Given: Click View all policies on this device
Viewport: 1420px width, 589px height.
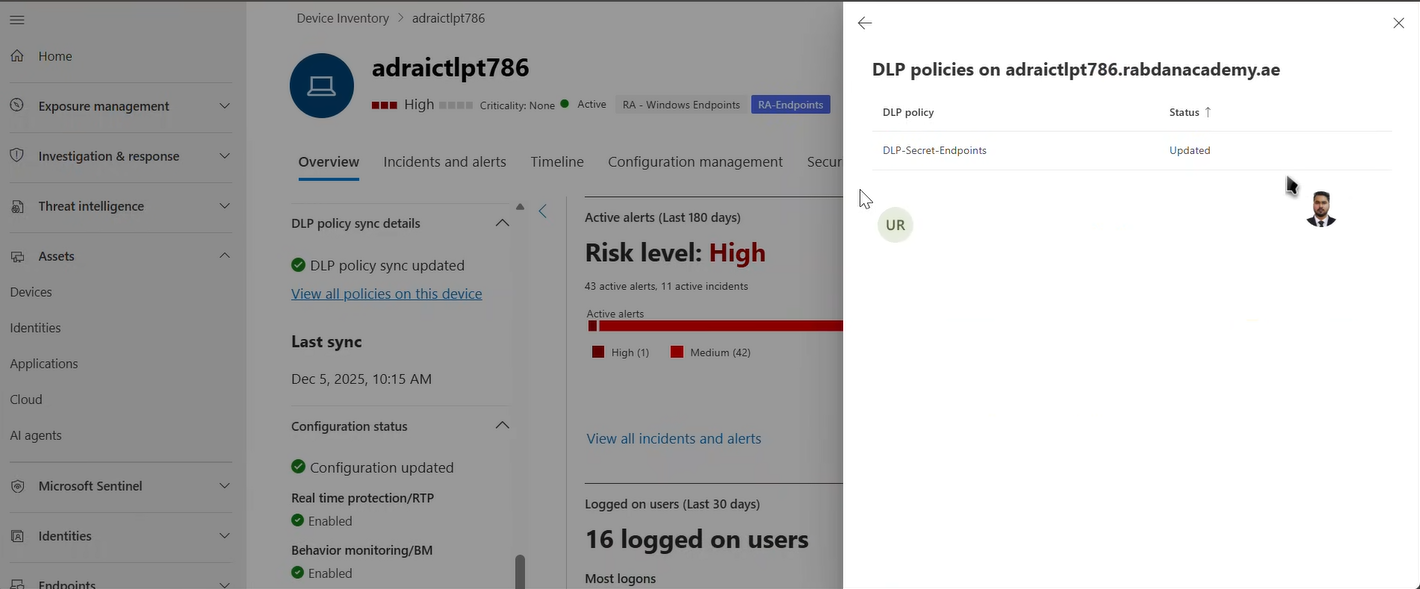Looking at the screenshot, I should 386,293.
